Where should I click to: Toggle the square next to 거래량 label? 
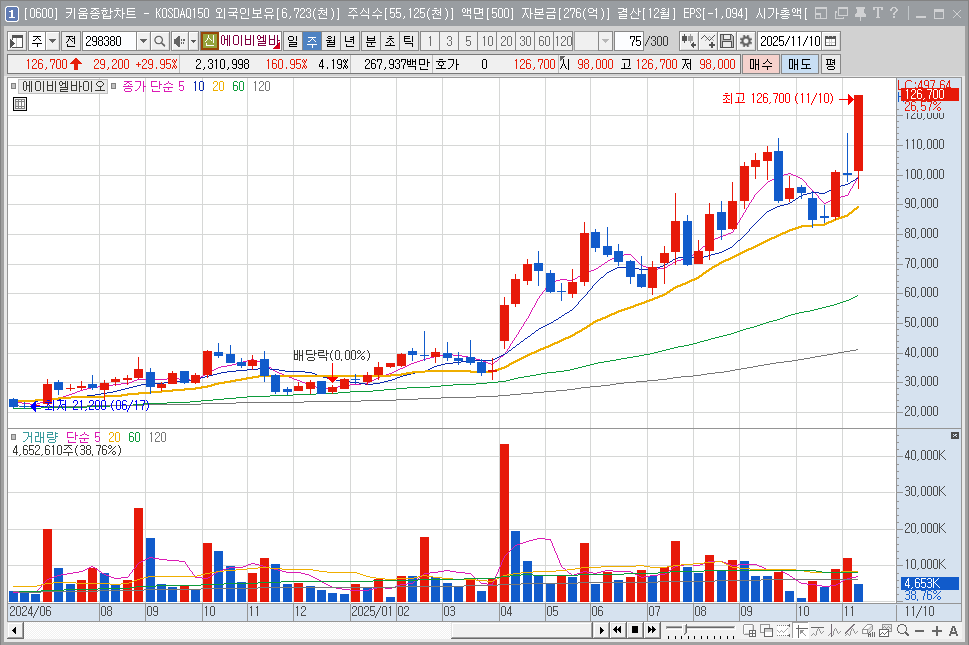14,437
